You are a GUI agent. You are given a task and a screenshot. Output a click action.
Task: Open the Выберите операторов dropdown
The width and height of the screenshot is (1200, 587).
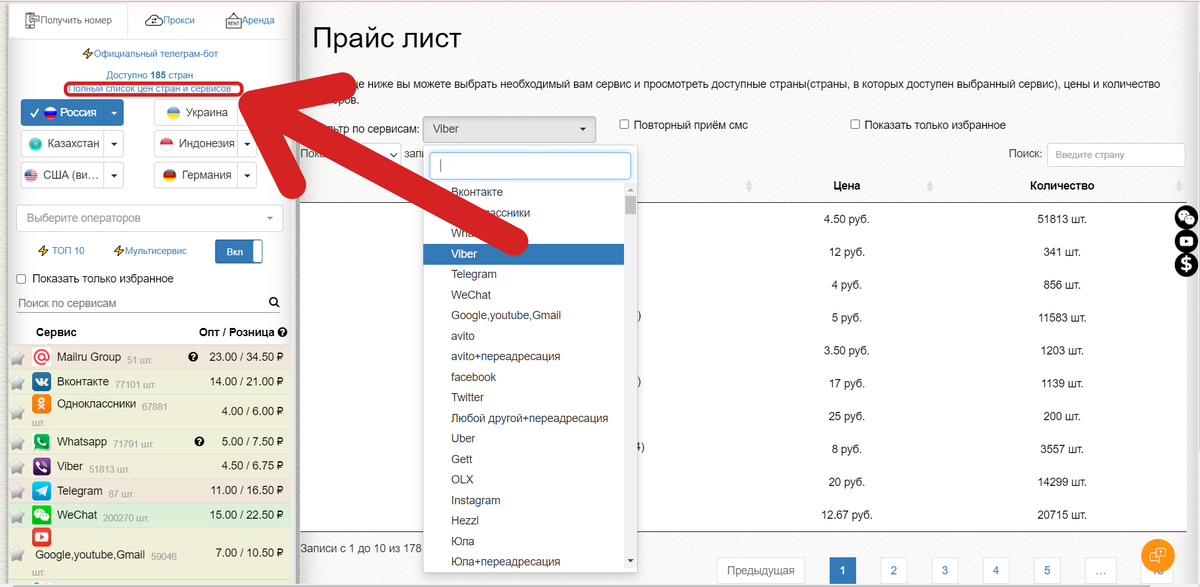(x=150, y=218)
